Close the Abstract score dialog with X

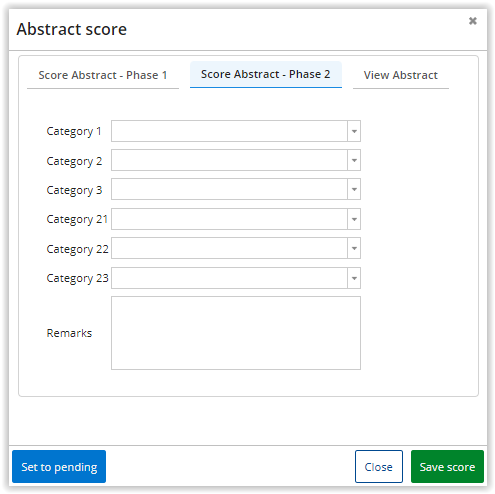pyautogui.click(x=472, y=21)
